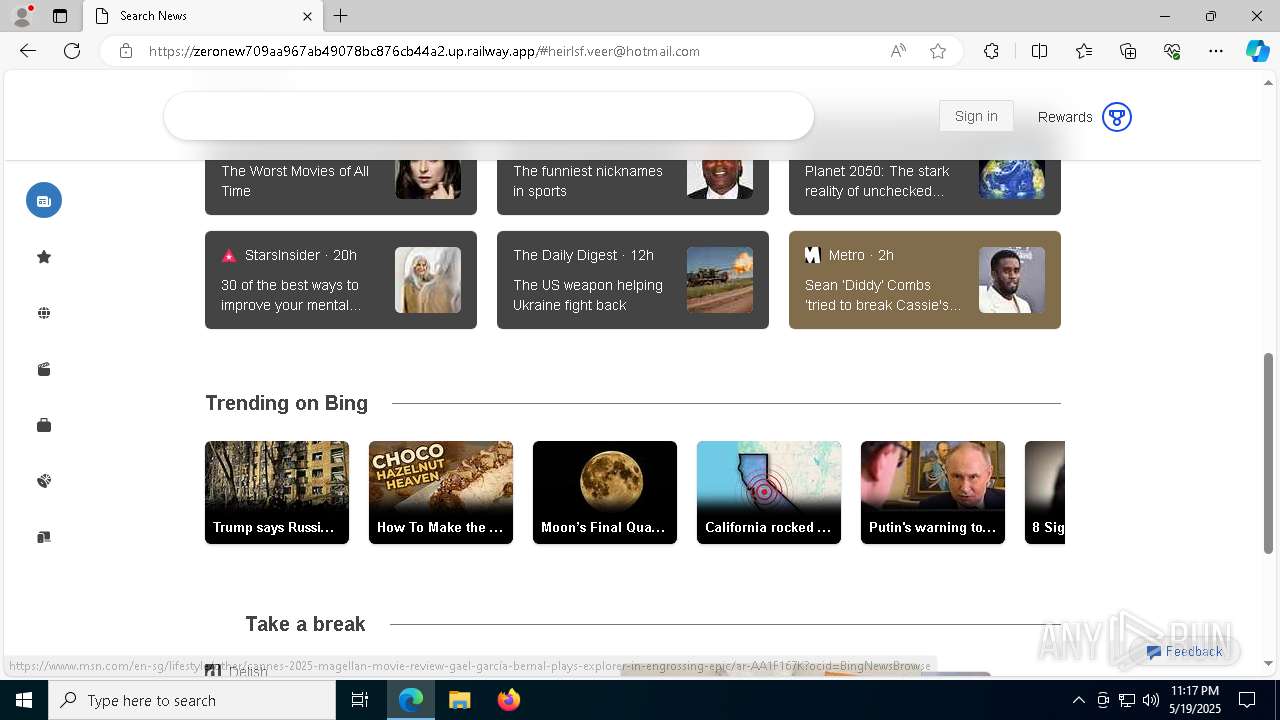Open the sports ball sidebar icon
Screen dimensions: 1280x720
coord(44,481)
